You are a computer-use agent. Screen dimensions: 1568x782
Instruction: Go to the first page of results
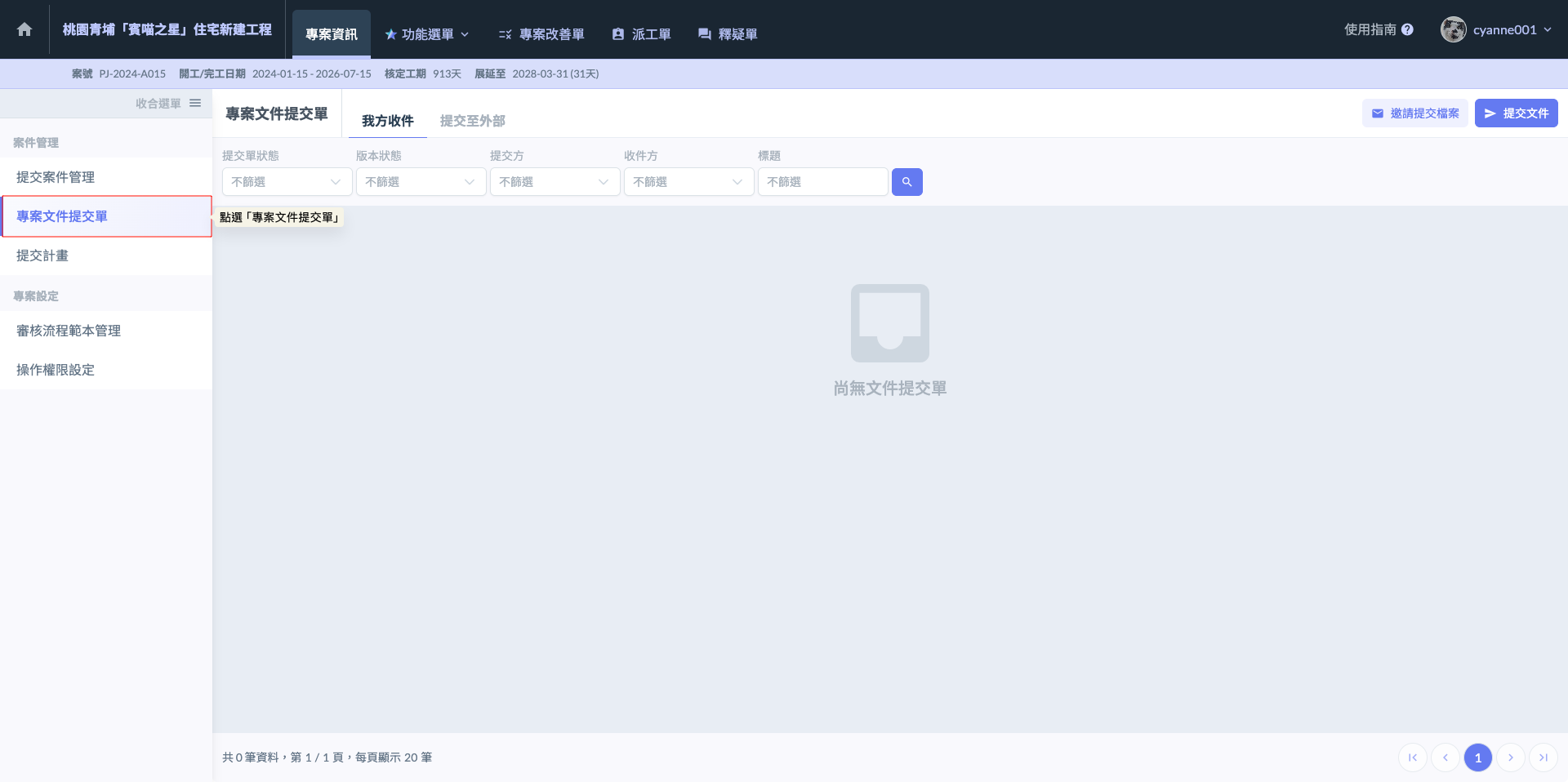point(1413,758)
